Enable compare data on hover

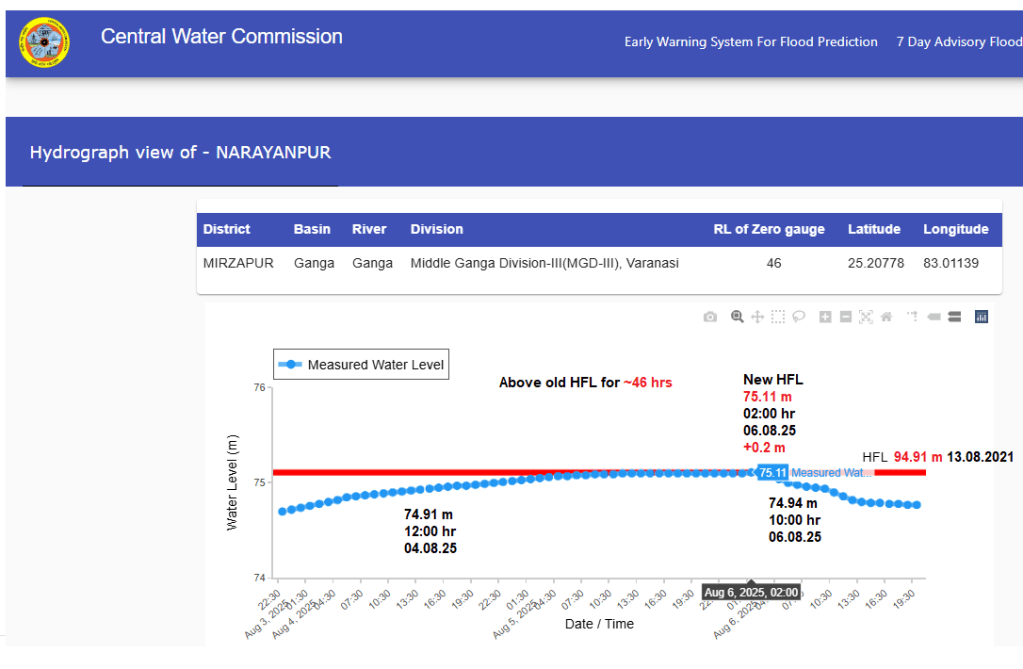[954, 317]
